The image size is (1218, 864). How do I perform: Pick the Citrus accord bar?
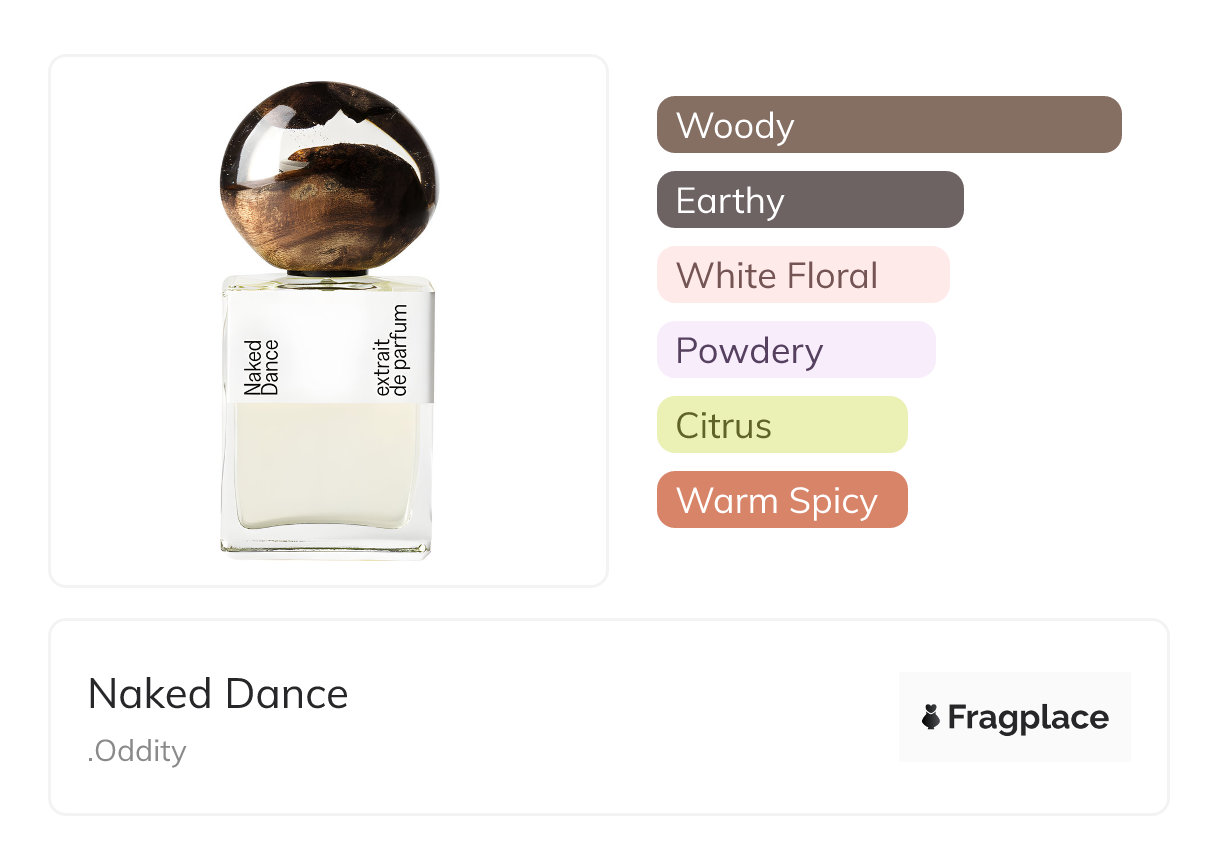click(781, 425)
